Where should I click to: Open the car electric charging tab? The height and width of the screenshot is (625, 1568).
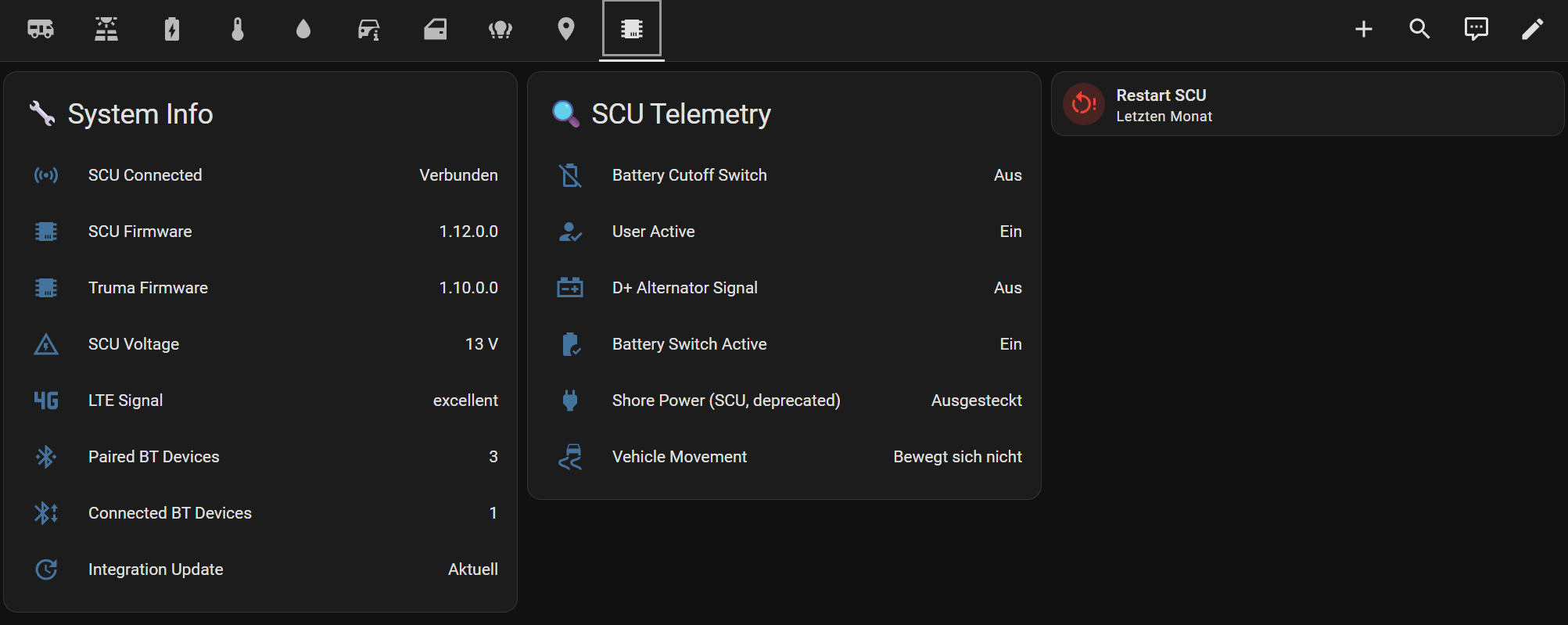coord(369,30)
